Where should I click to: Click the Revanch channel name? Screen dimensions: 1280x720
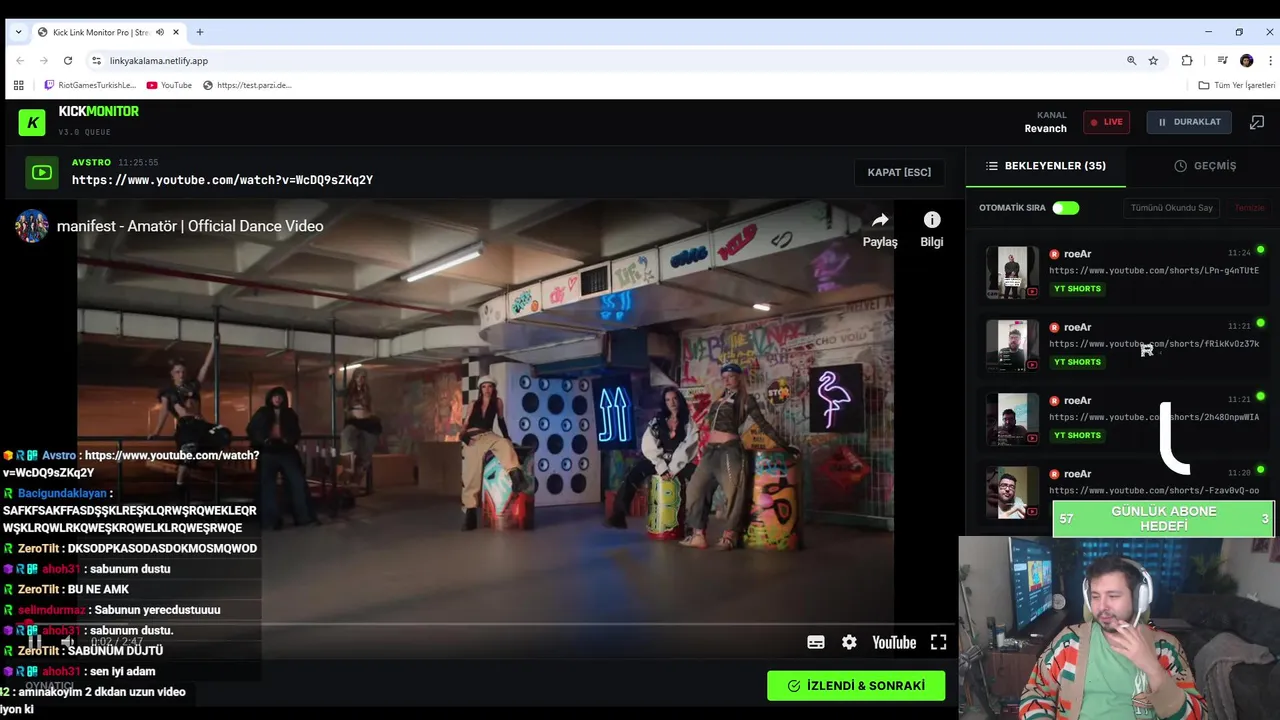(1045, 128)
